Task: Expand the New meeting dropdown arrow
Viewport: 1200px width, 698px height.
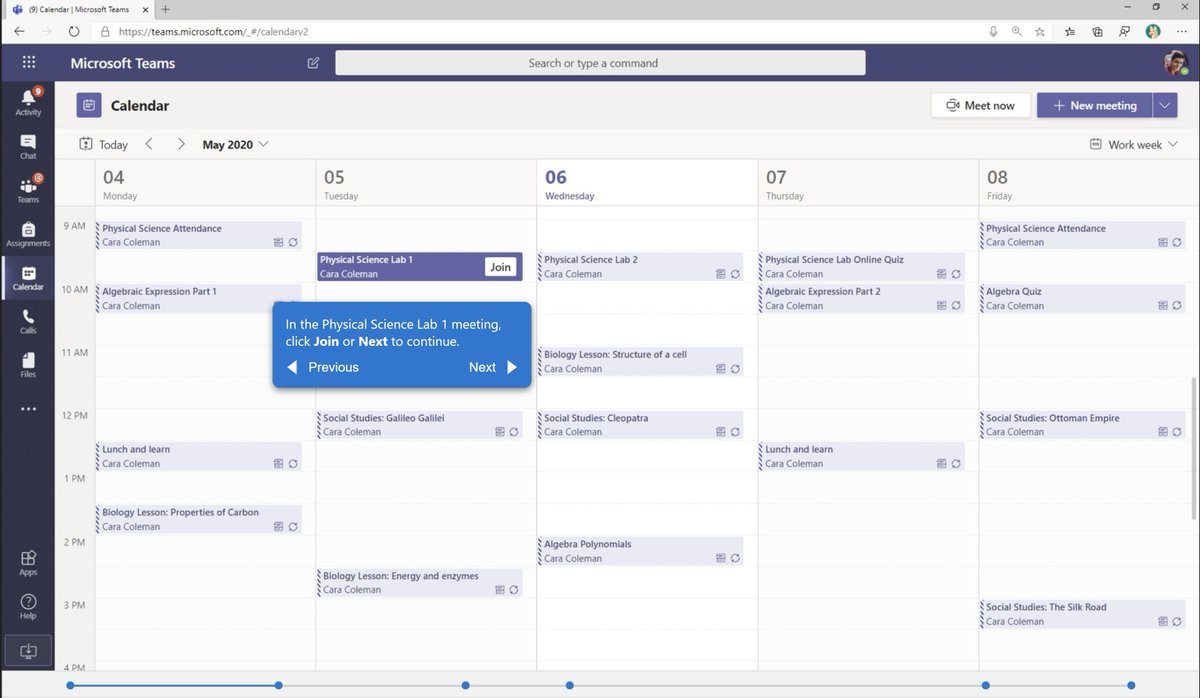Action: [1165, 105]
